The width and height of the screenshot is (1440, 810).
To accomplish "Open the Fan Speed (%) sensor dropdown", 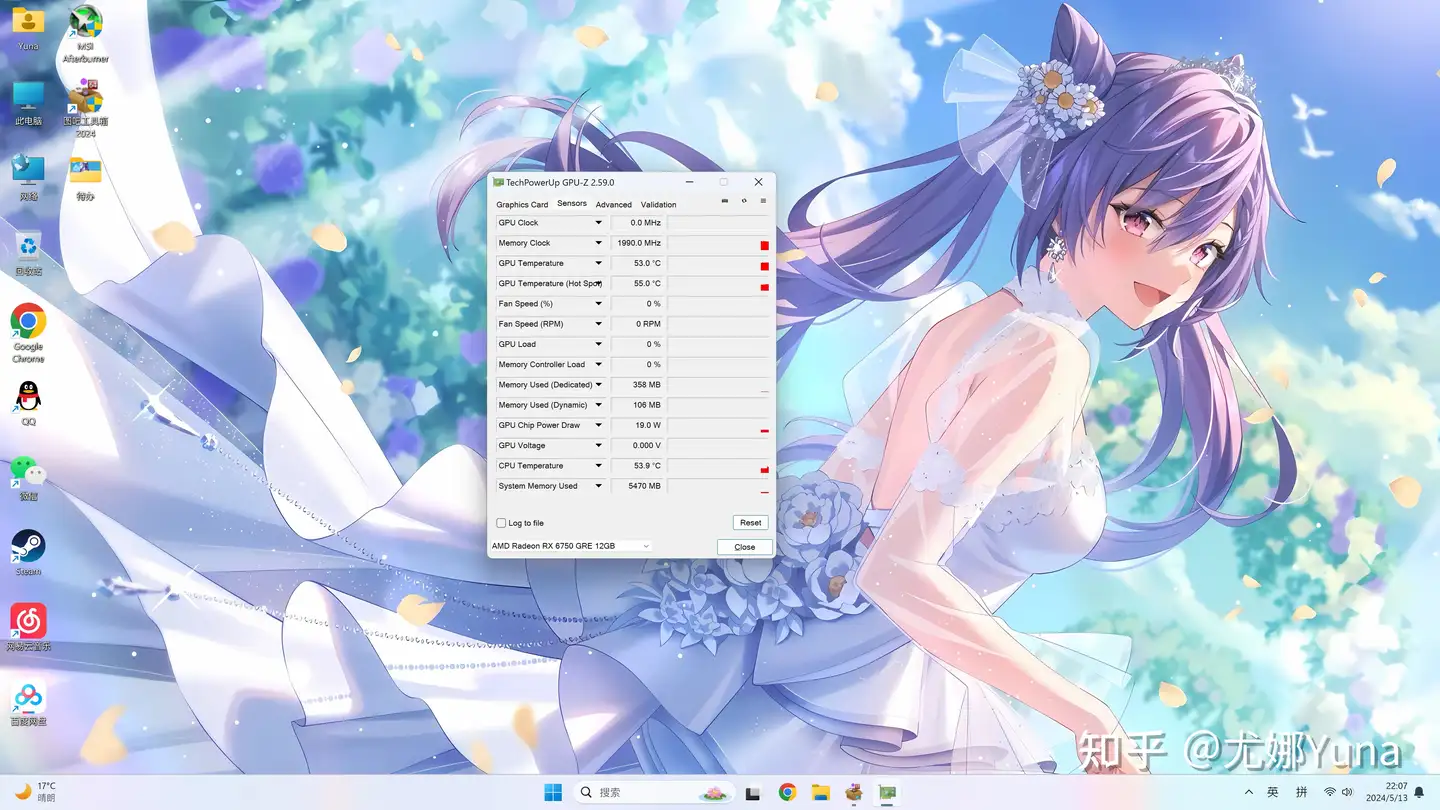I will tap(599, 304).
